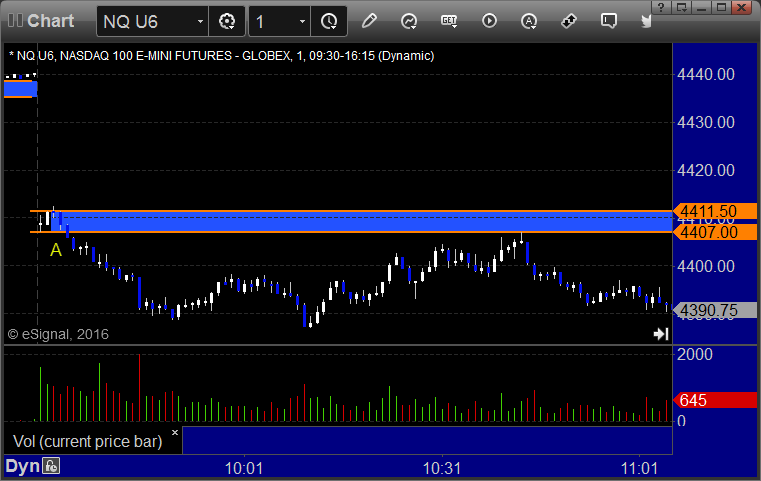761x481 pixels.
Task: Jump to latest bar arrow icon
Action: pyautogui.click(x=661, y=334)
